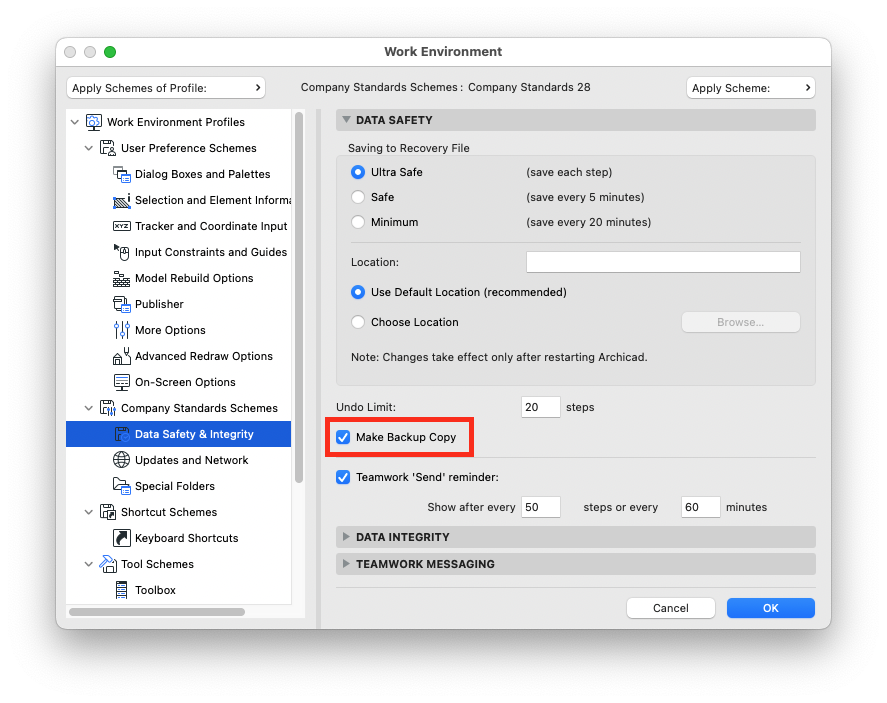
Task: Select Publisher in the settings tree
Action: pos(159,304)
